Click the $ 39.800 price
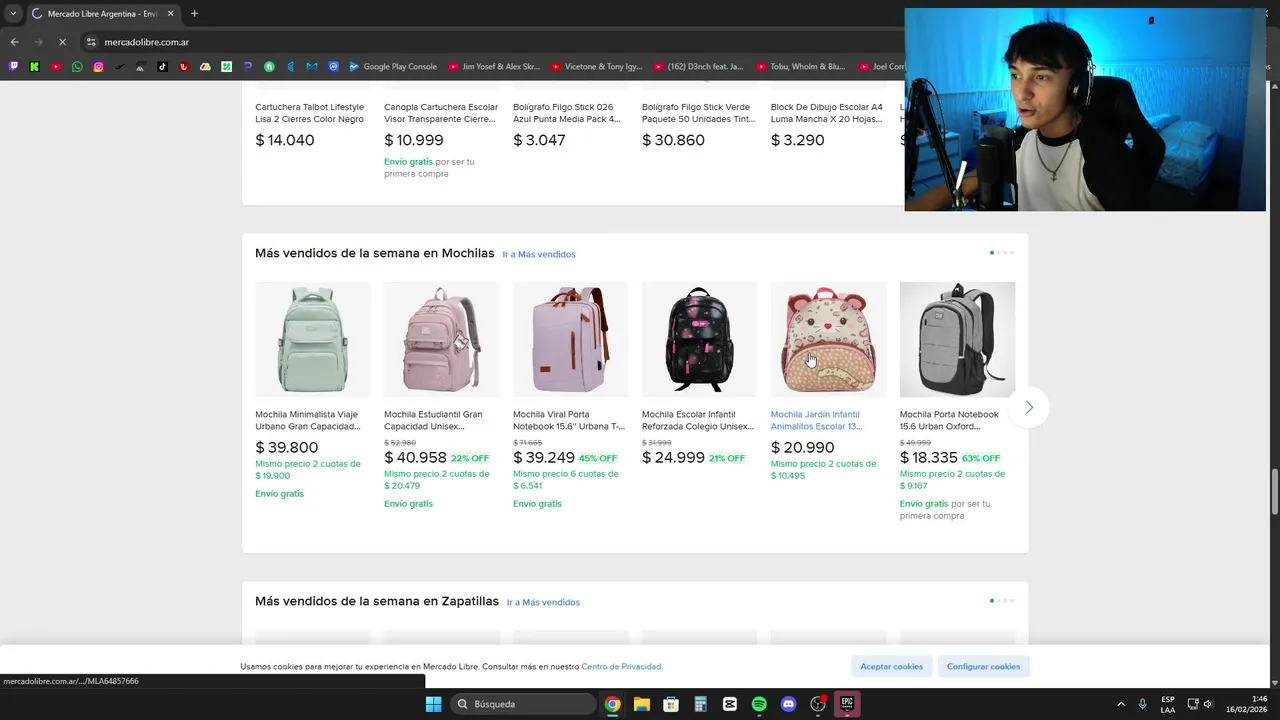 (287, 448)
